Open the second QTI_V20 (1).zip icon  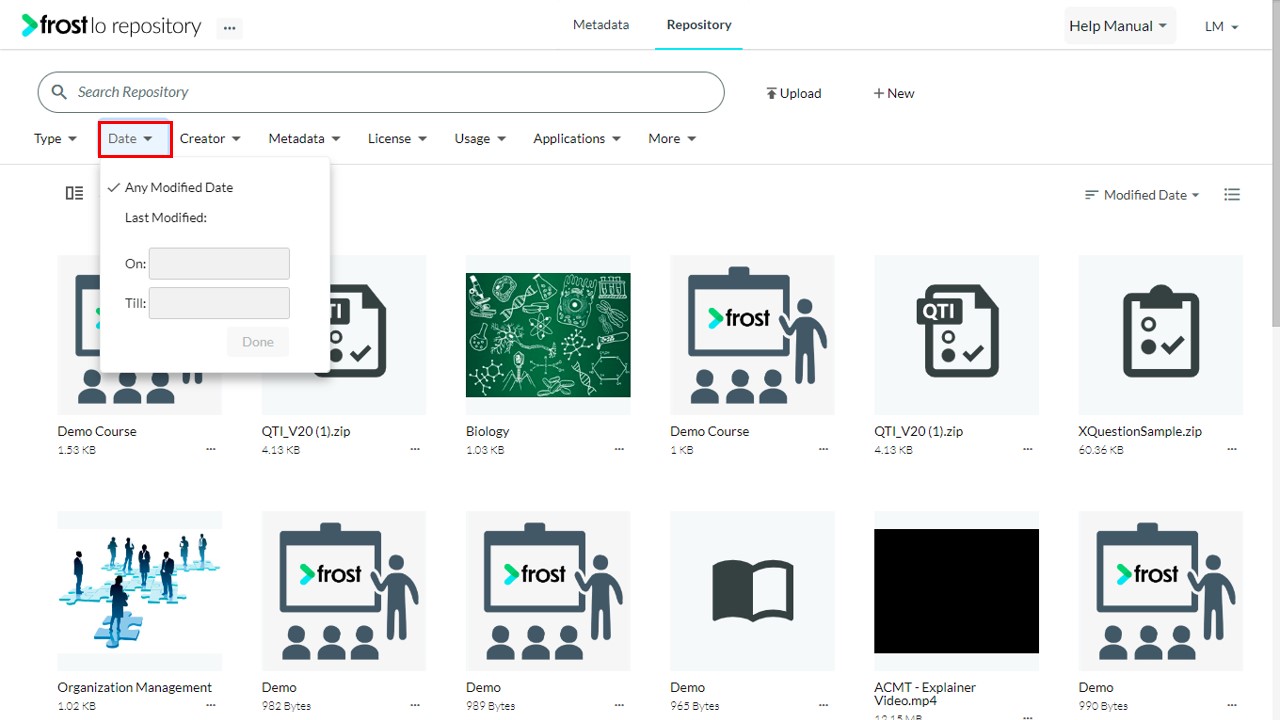tap(956, 335)
